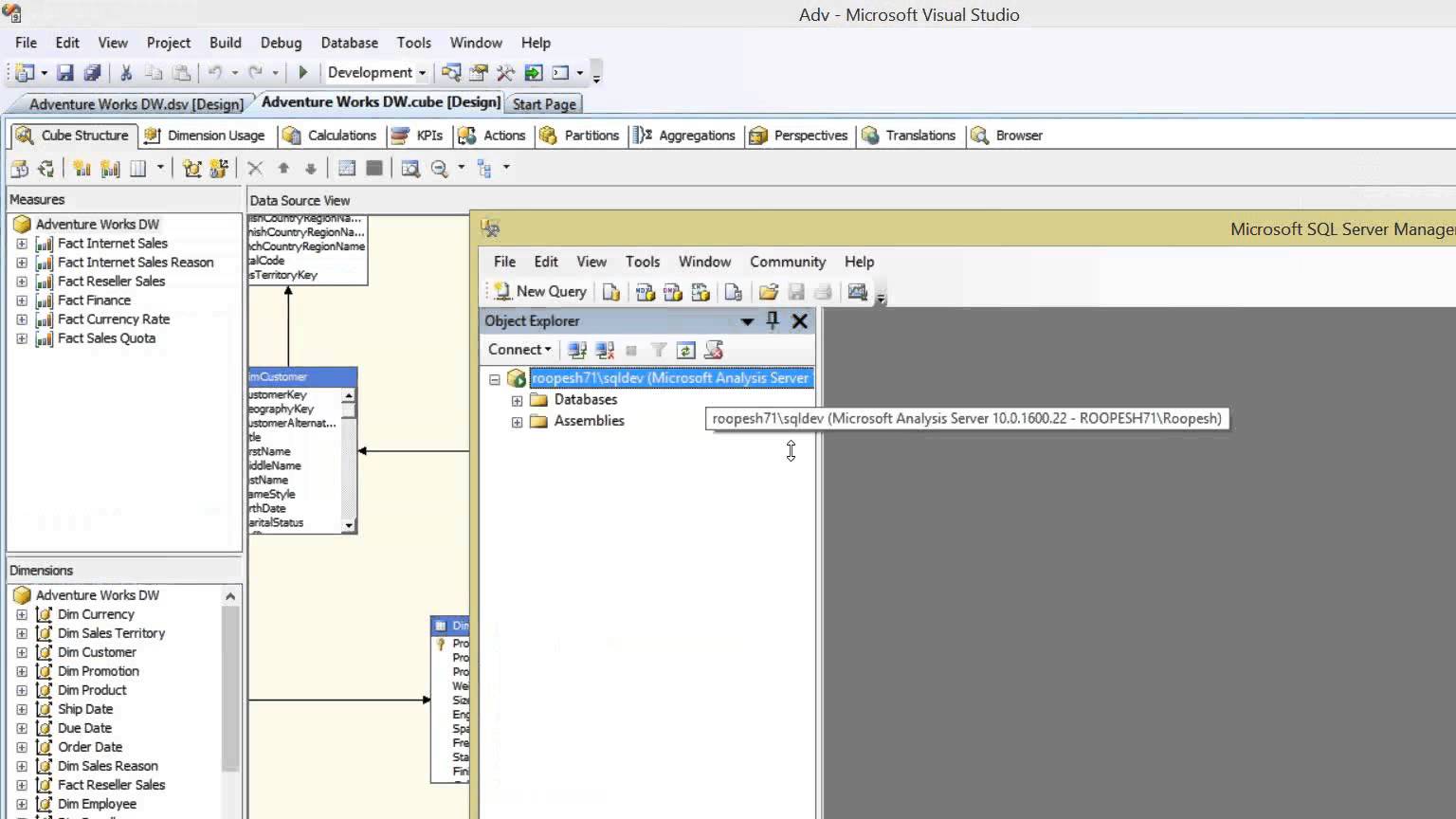Open the Aggregations tab

[684, 136]
